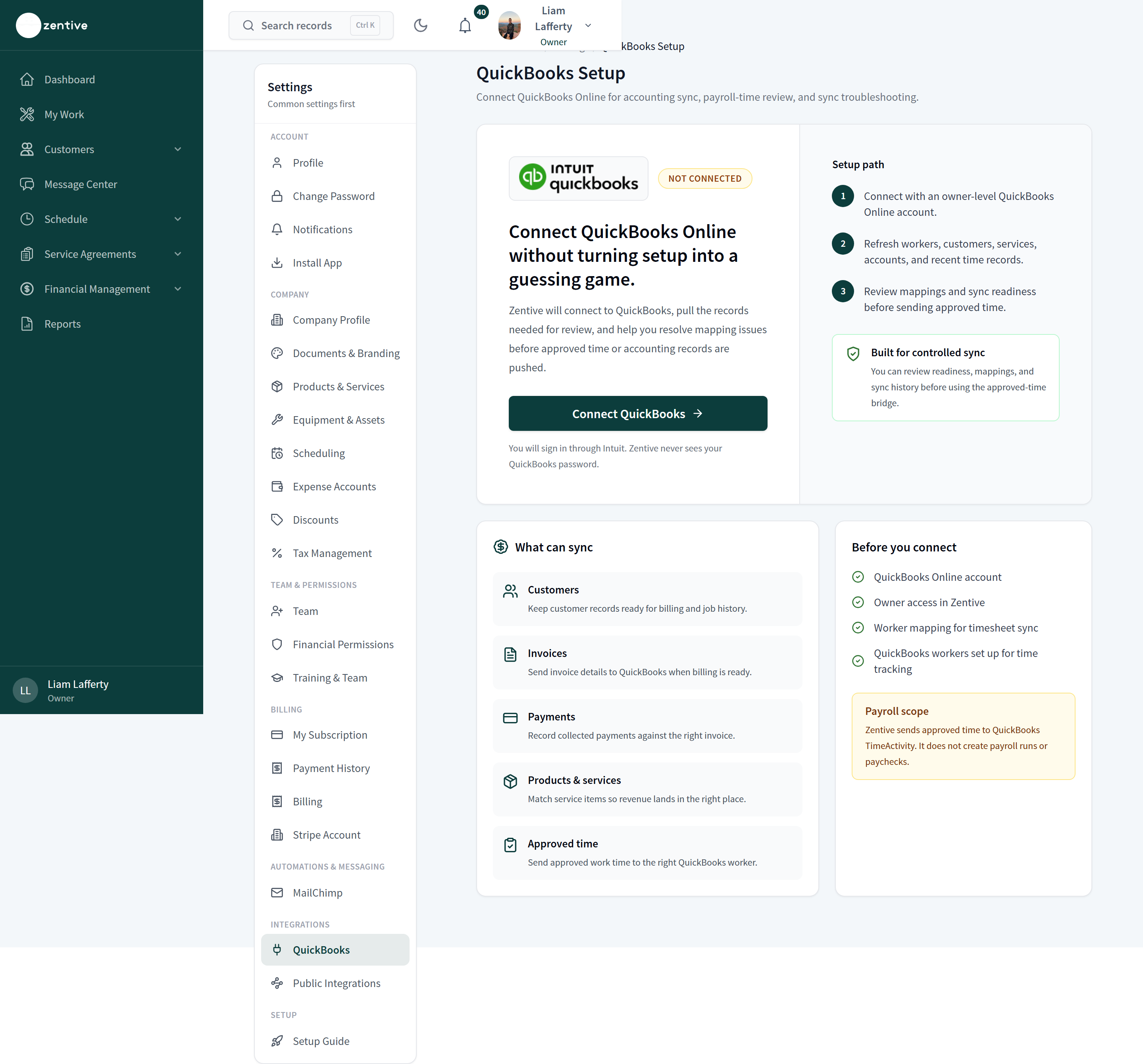The width and height of the screenshot is (1143, 1064).
Task: Click Tax Management percent icon
Action: (x=277, y=553)
